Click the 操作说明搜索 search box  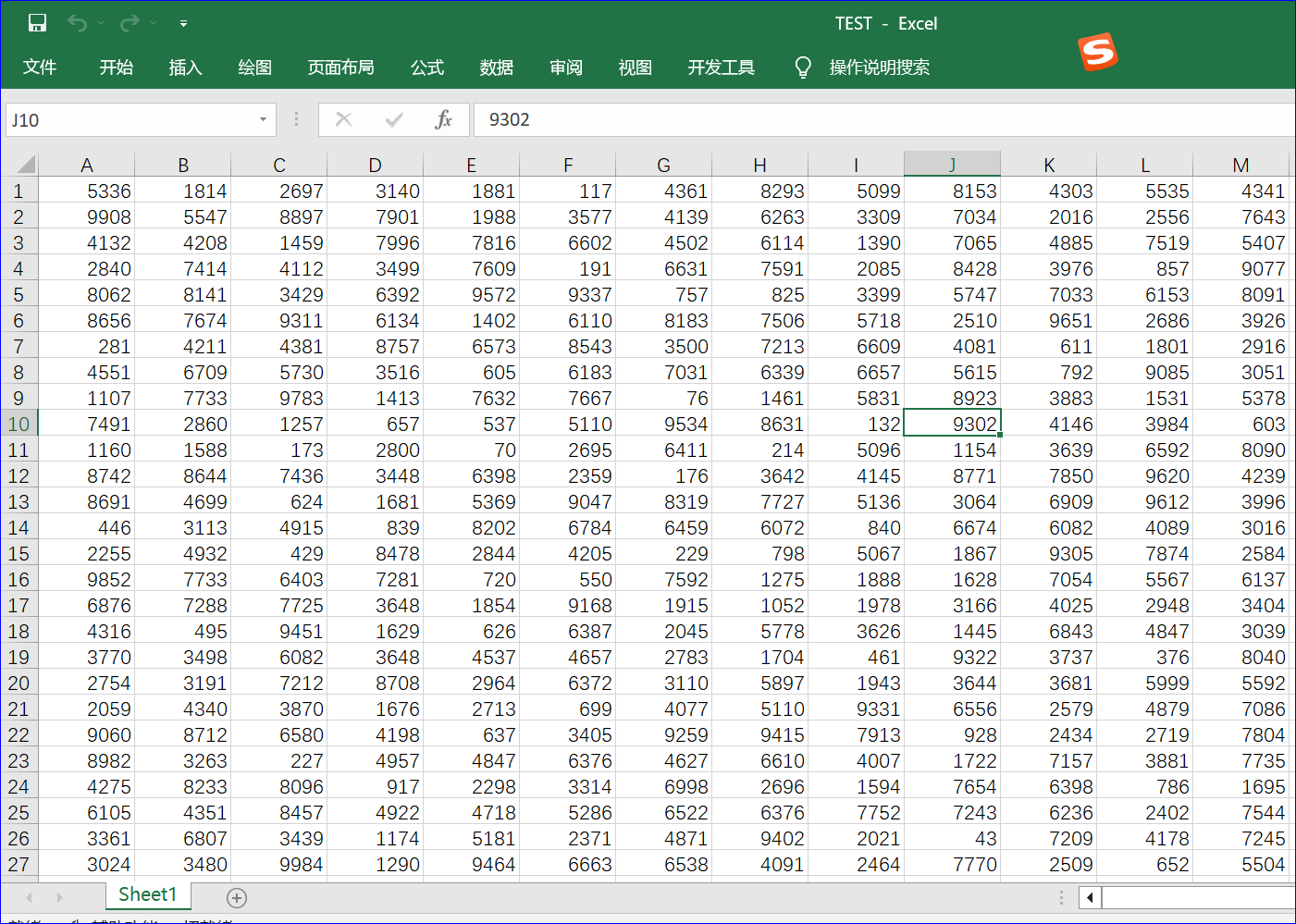(880, 68)
